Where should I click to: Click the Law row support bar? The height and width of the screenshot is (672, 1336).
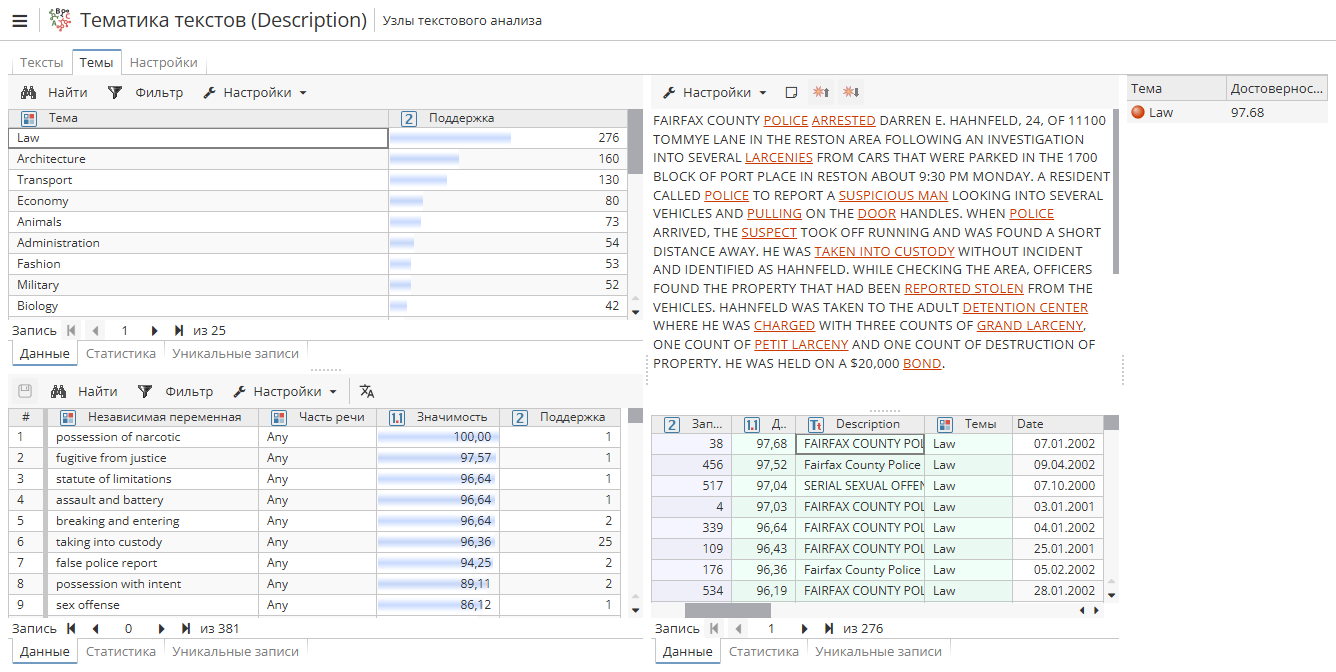pos(450,138)
